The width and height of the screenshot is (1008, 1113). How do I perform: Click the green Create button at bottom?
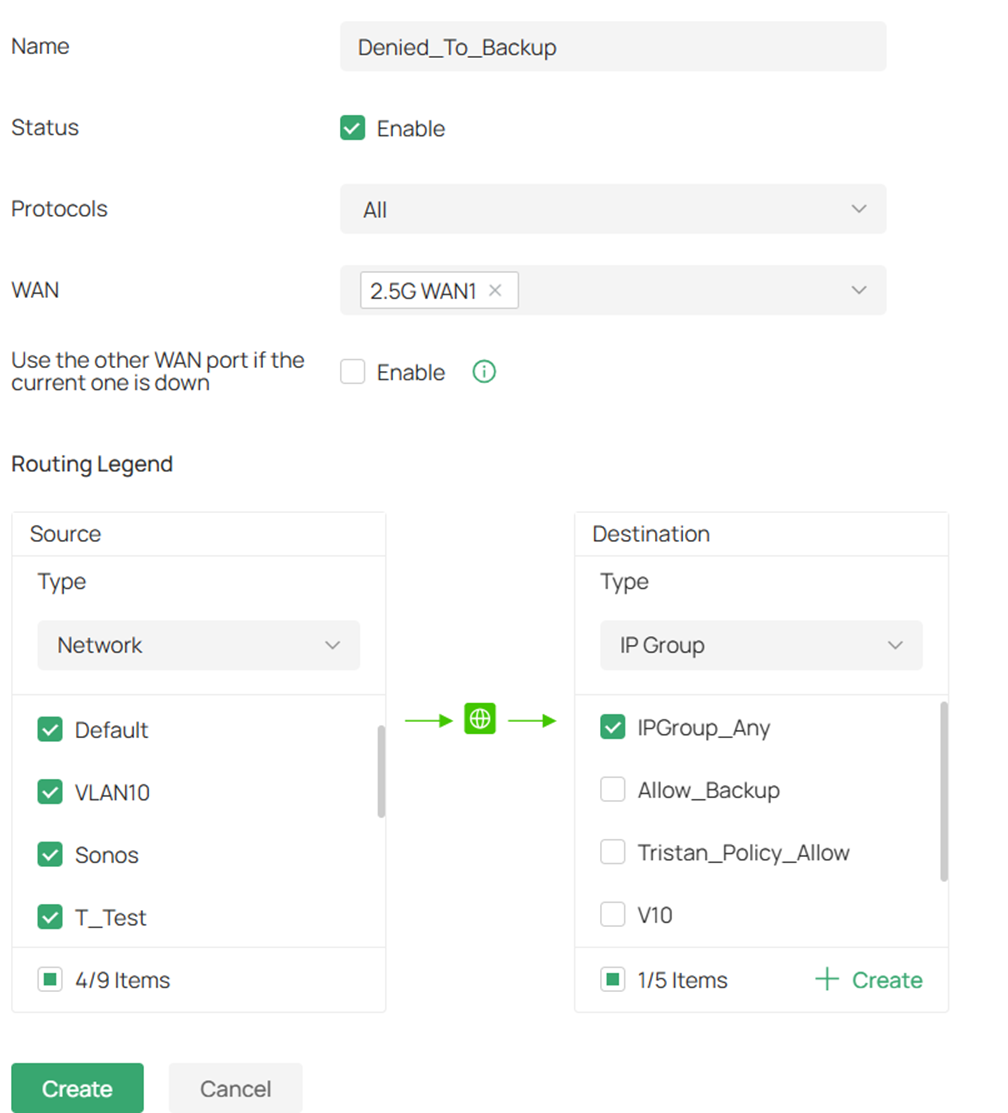tap(77, 1088)
